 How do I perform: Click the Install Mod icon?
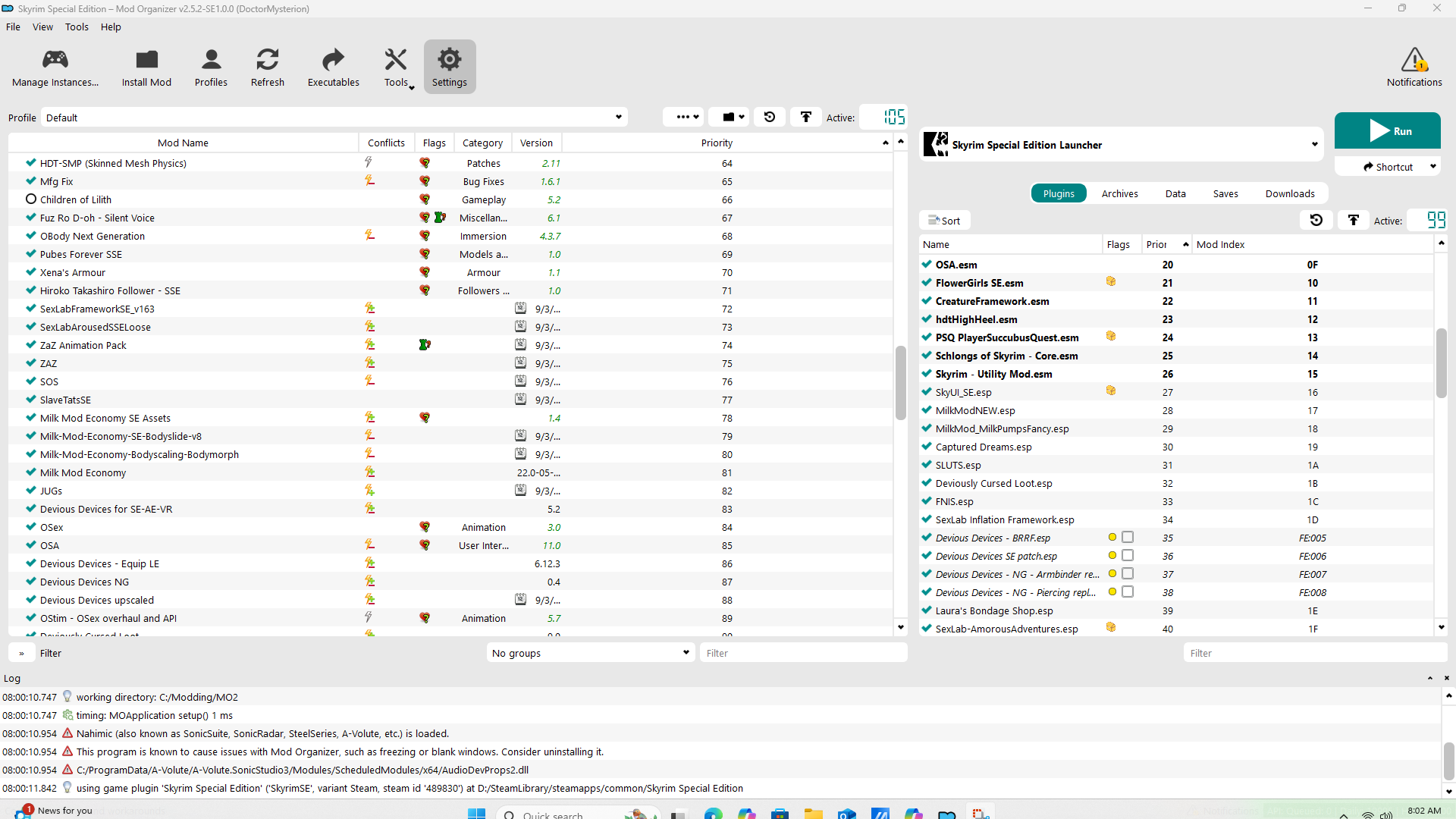coord(146,60)
